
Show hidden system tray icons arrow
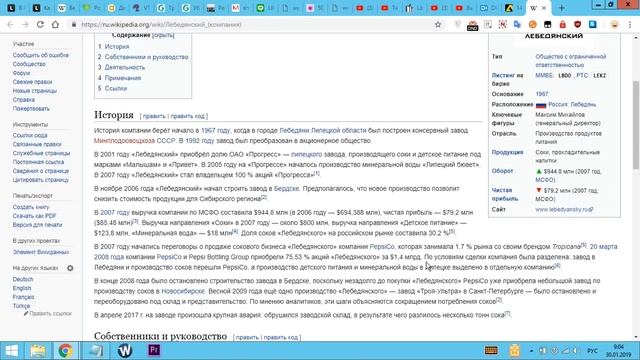(x=531, y=351)
